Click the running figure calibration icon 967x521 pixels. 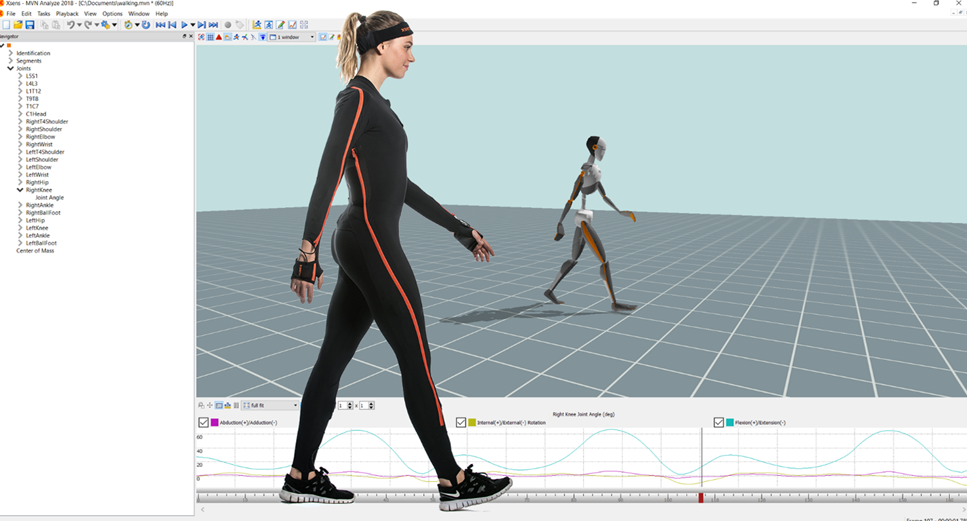coord(257,25)
